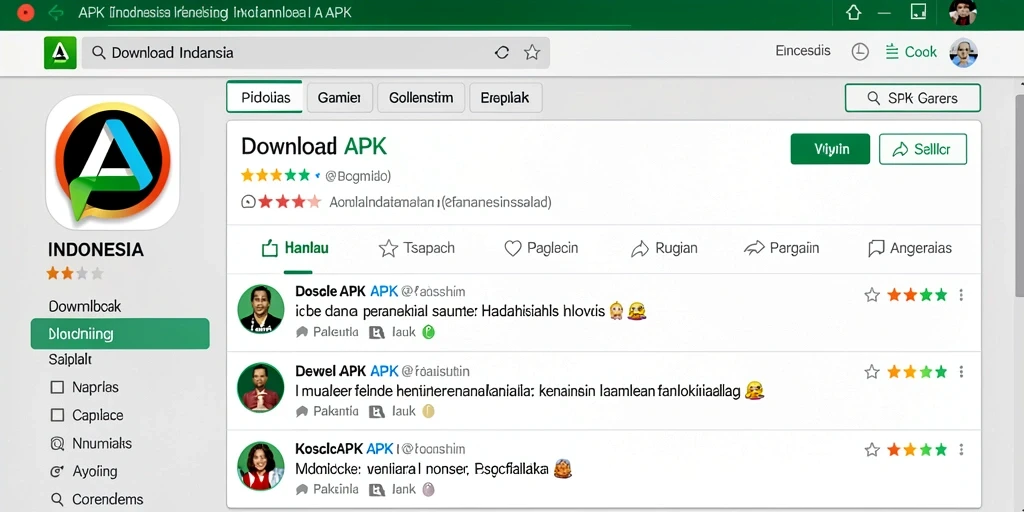1024x512 pixels.
Task: Open the KosclcAPK reviewer avatar
Action: [x=261, y=466]
